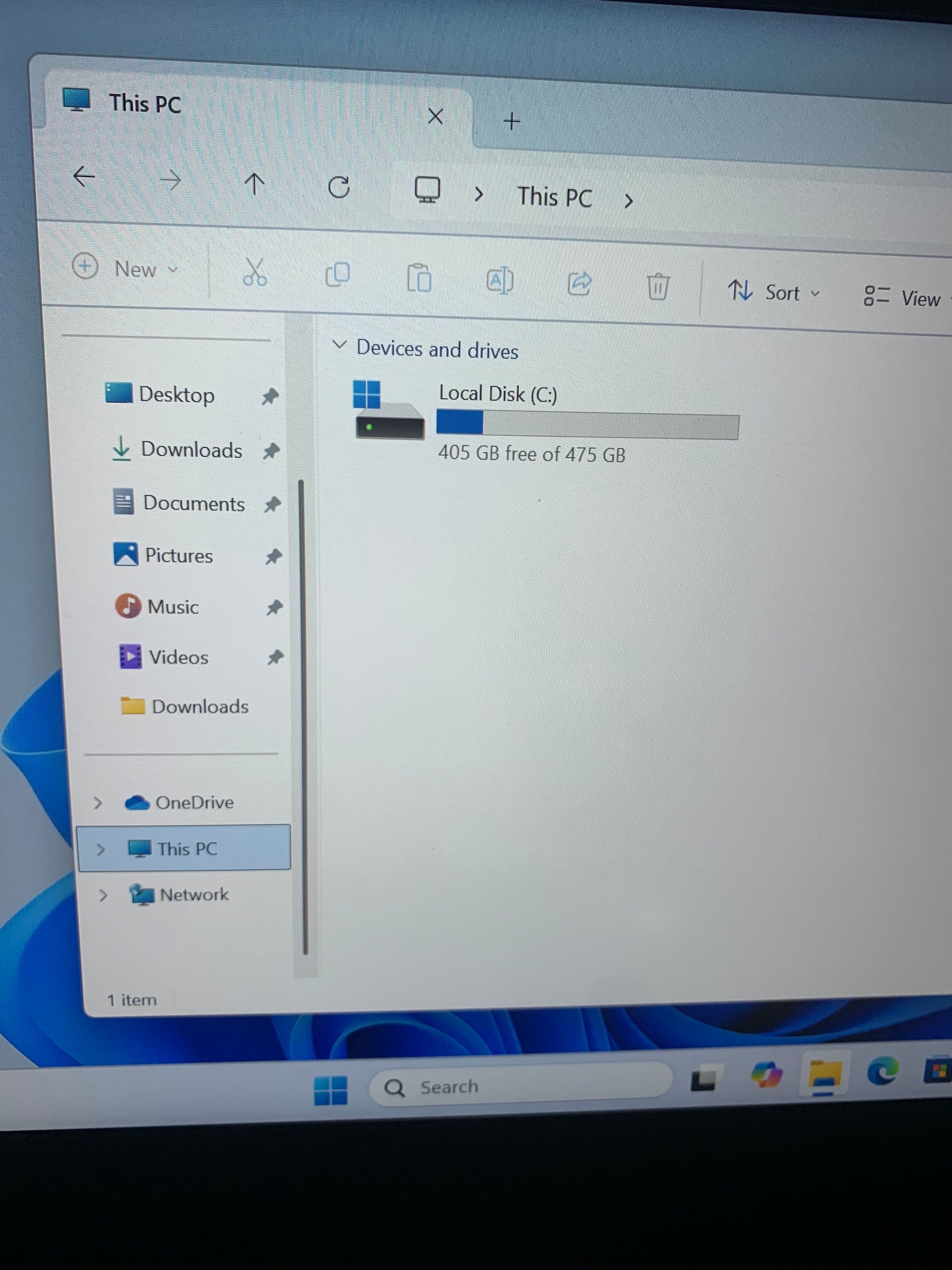Click the '405 GB free of 475 GB' text
Screen dimensions: 952x1270
click(x=531, y=454)
